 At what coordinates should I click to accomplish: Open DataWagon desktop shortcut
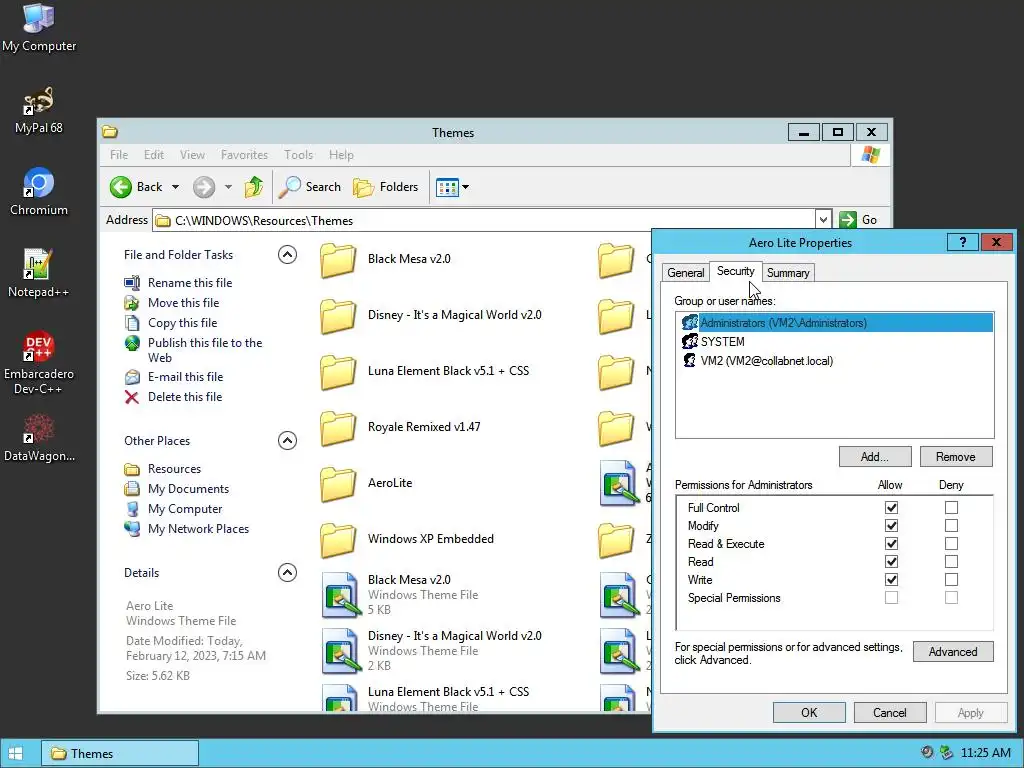point(39,438)
